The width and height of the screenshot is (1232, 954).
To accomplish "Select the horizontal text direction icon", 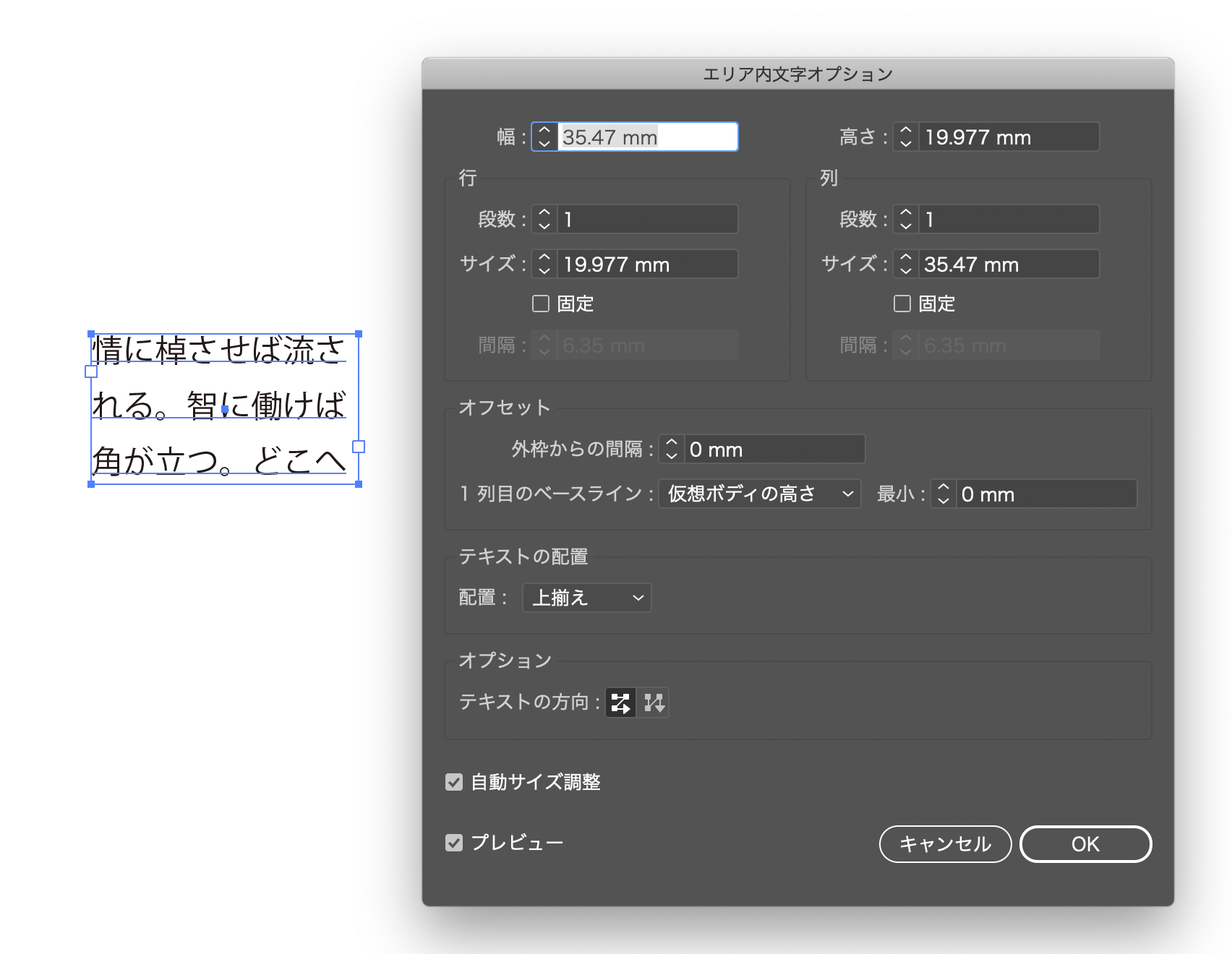I will tap(620, 702).
